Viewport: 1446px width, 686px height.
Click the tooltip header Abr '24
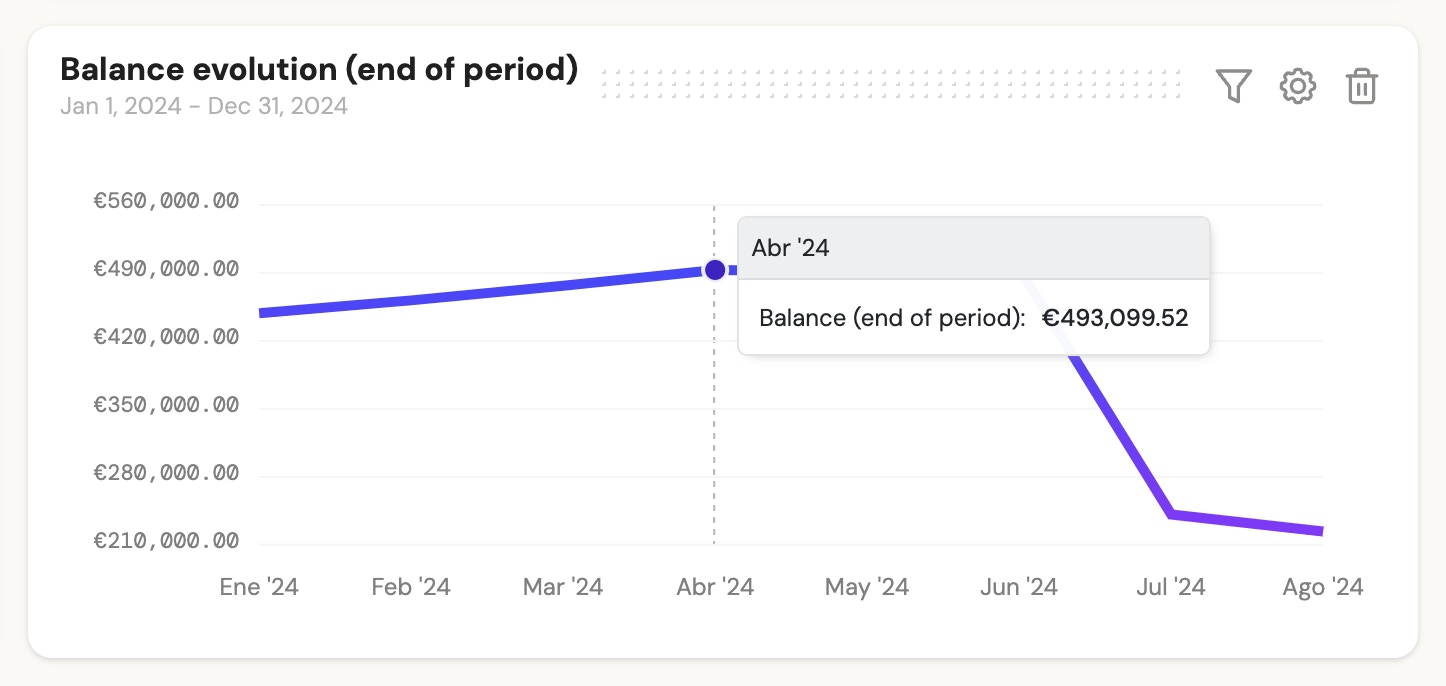point(791,248)
